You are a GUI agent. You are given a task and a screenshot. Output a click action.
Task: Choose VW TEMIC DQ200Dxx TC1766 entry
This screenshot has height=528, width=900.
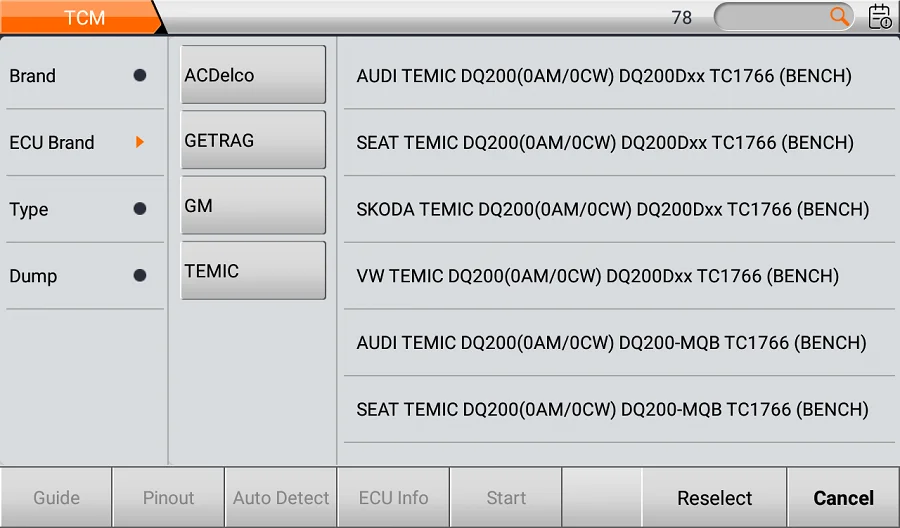click(x=597, y=276)
